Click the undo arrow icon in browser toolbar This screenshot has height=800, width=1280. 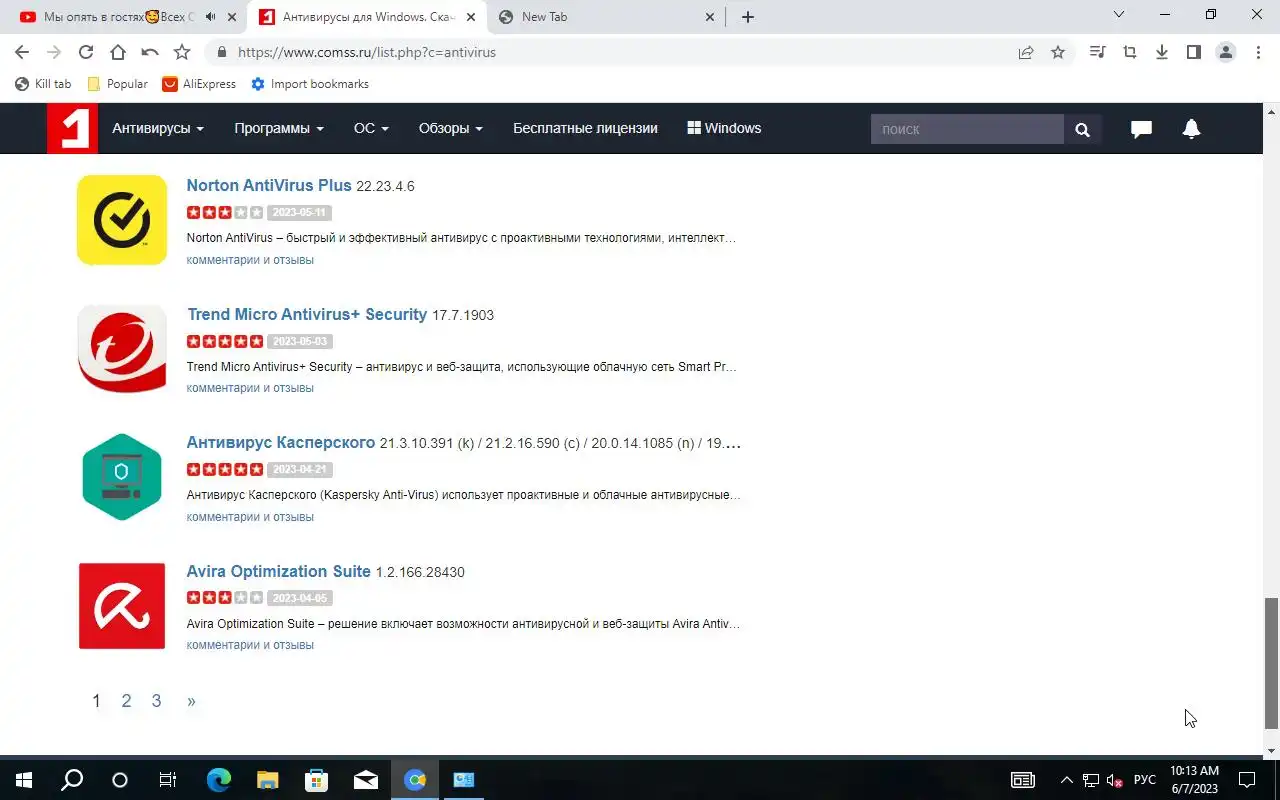click(150, 52)
